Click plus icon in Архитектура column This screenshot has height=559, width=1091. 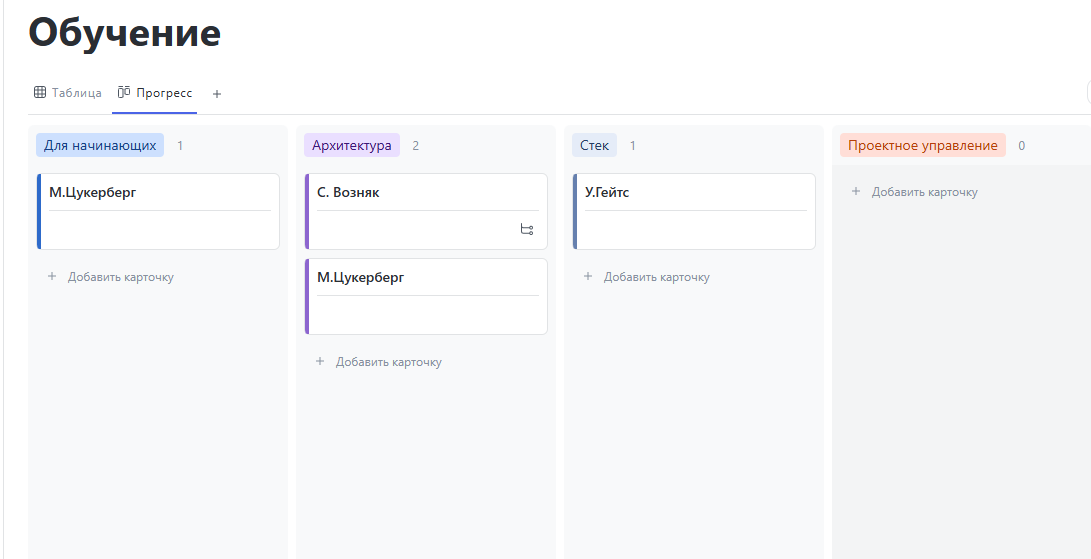[320, 362]
